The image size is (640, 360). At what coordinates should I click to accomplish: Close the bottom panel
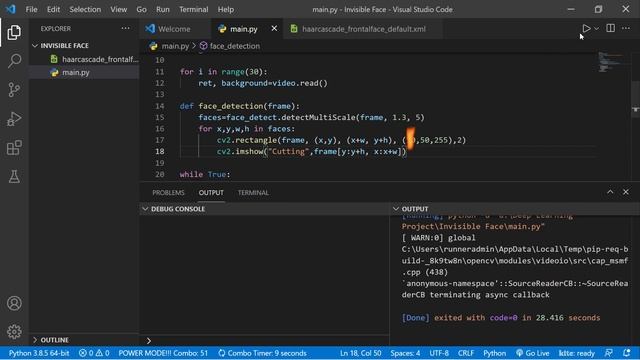(626, 192)
